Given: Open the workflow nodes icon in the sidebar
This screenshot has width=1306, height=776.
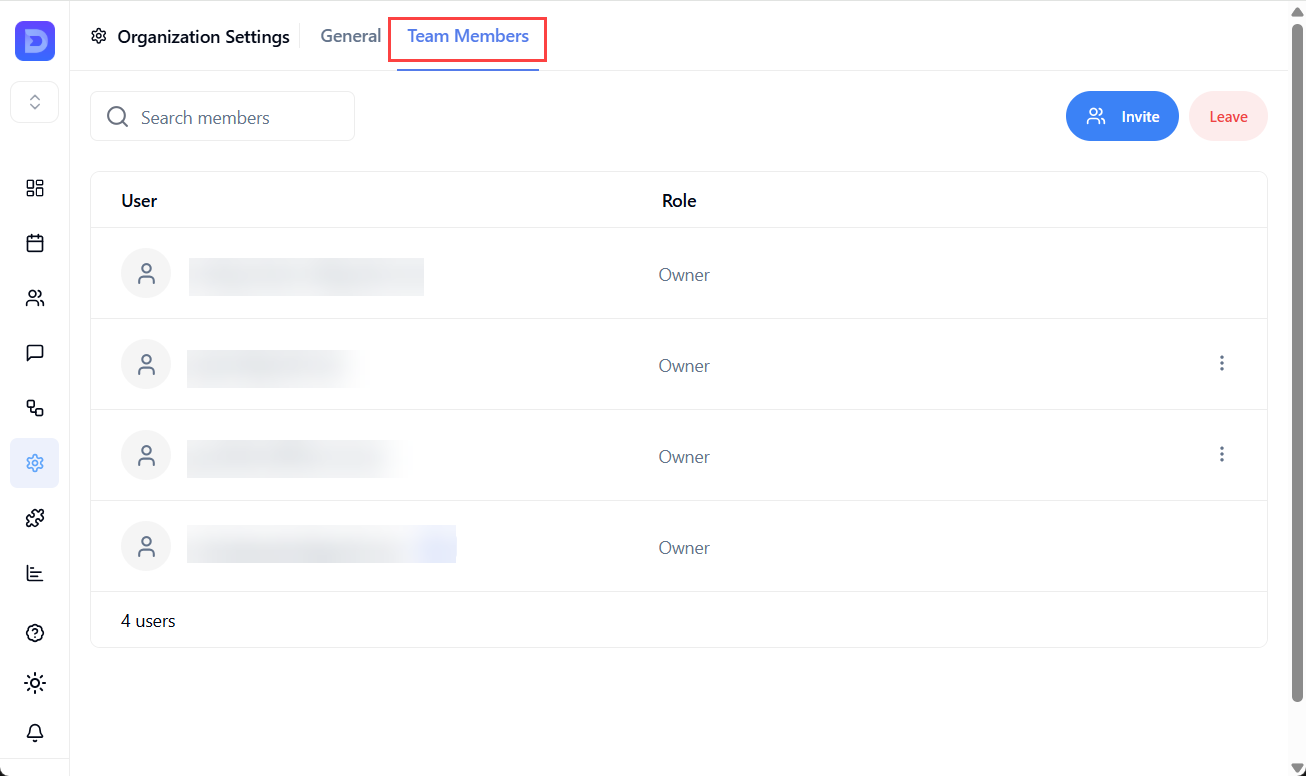Looking at the screenshot, I should (35, 408).
